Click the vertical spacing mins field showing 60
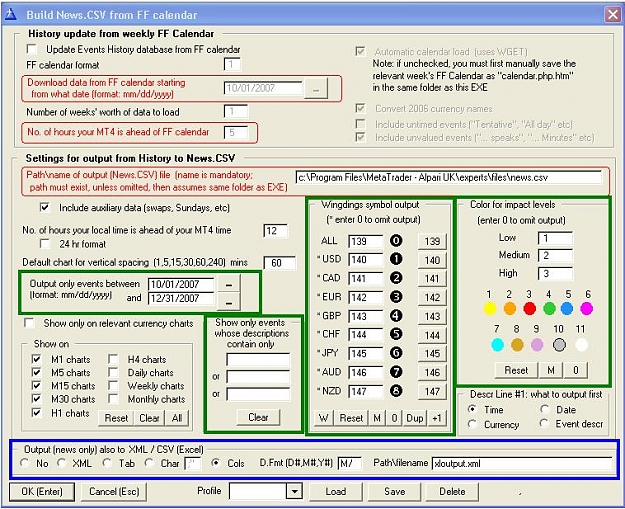Image resolution: width=625 pixels, height=509 pixels. tap(280, 263)
